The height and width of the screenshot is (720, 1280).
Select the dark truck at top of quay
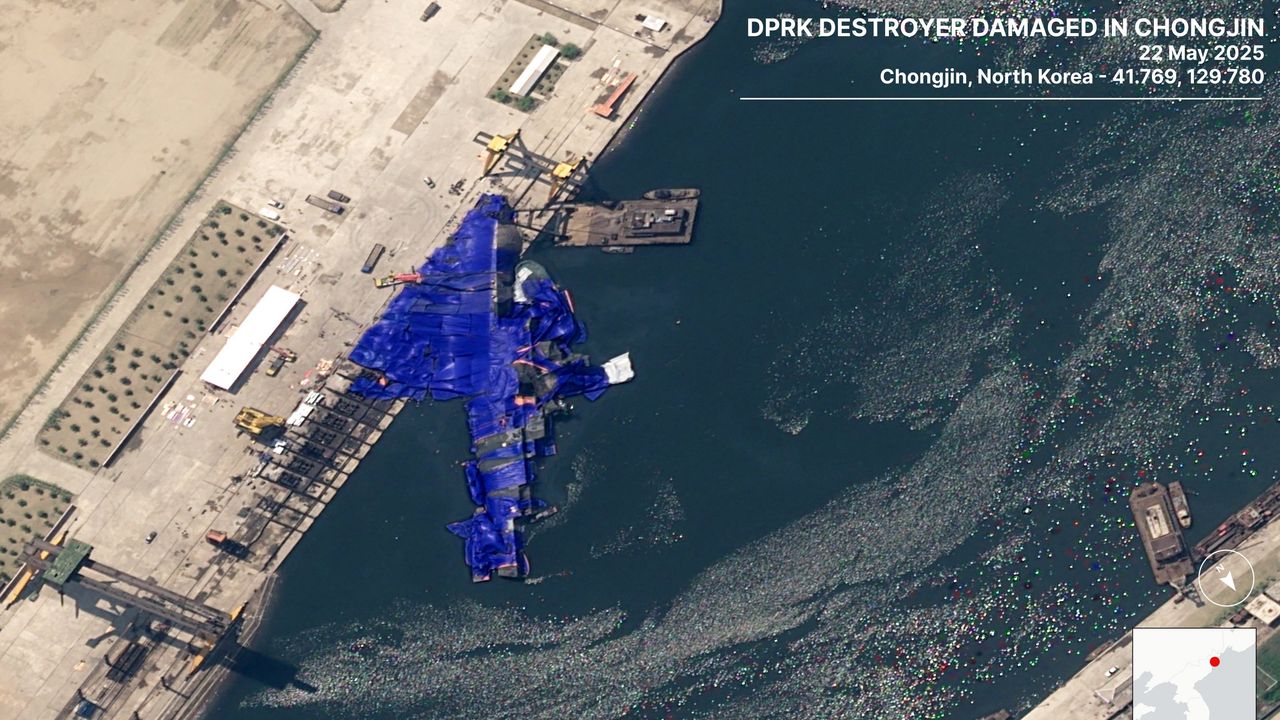(x=430, y=11)
